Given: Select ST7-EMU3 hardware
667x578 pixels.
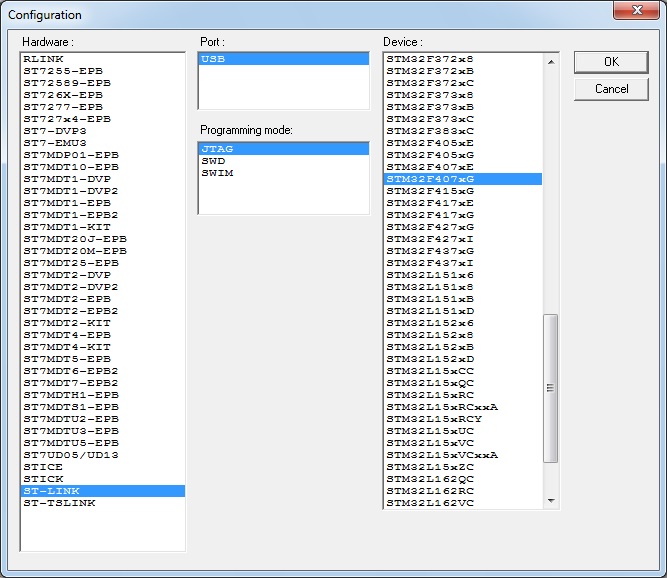Looking at the screenshot, I should pyautogui.click(x=103, y=142).
